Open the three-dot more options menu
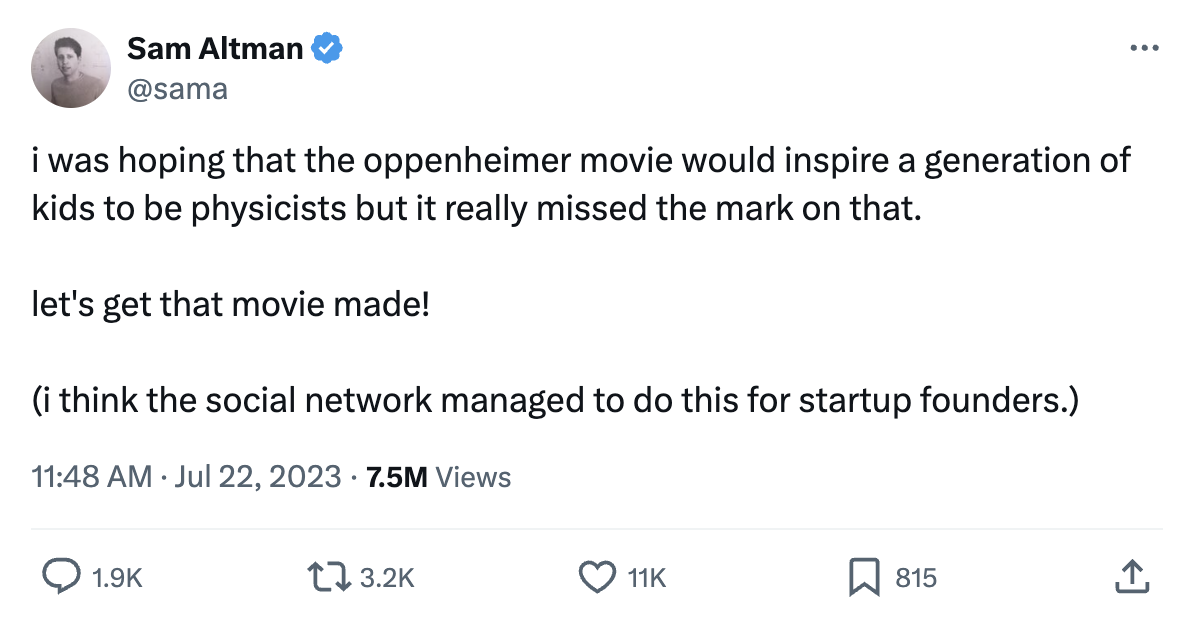Screen dimensions: 1194x620 (1143, 47)
